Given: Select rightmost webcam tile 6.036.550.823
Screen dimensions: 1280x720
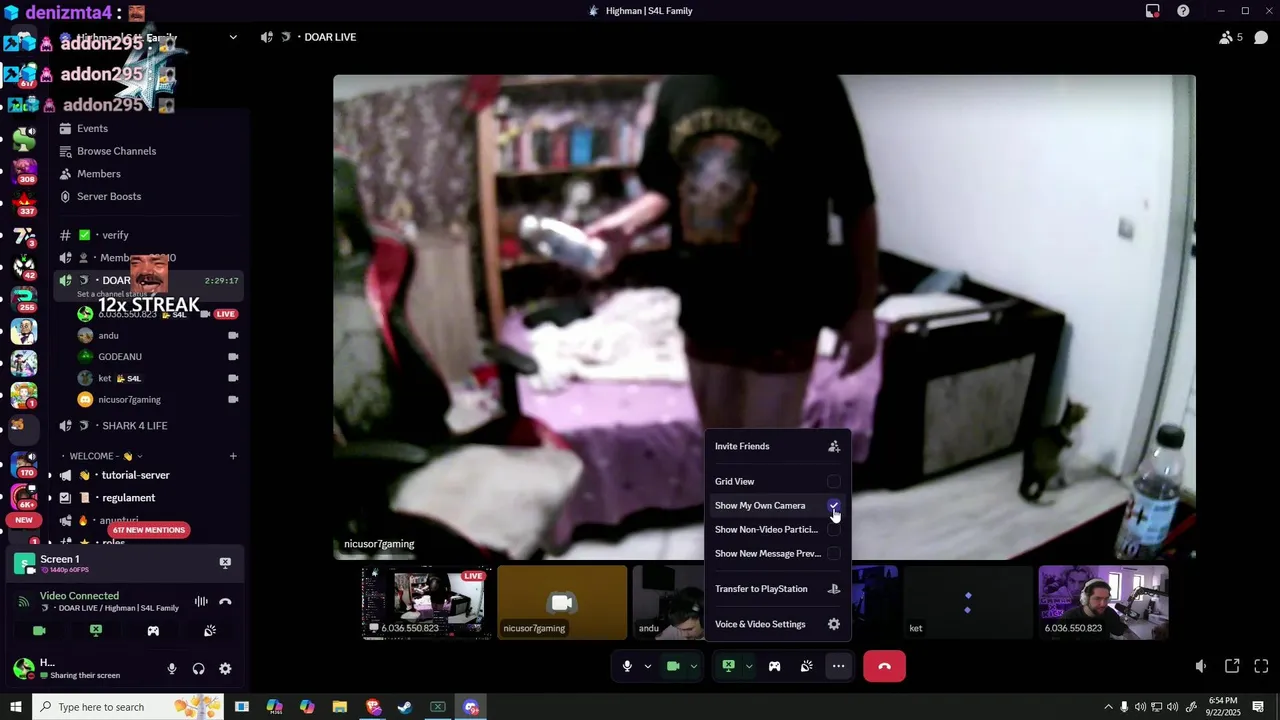Looking at the screenshot, I should click(x=1103, y=603).
